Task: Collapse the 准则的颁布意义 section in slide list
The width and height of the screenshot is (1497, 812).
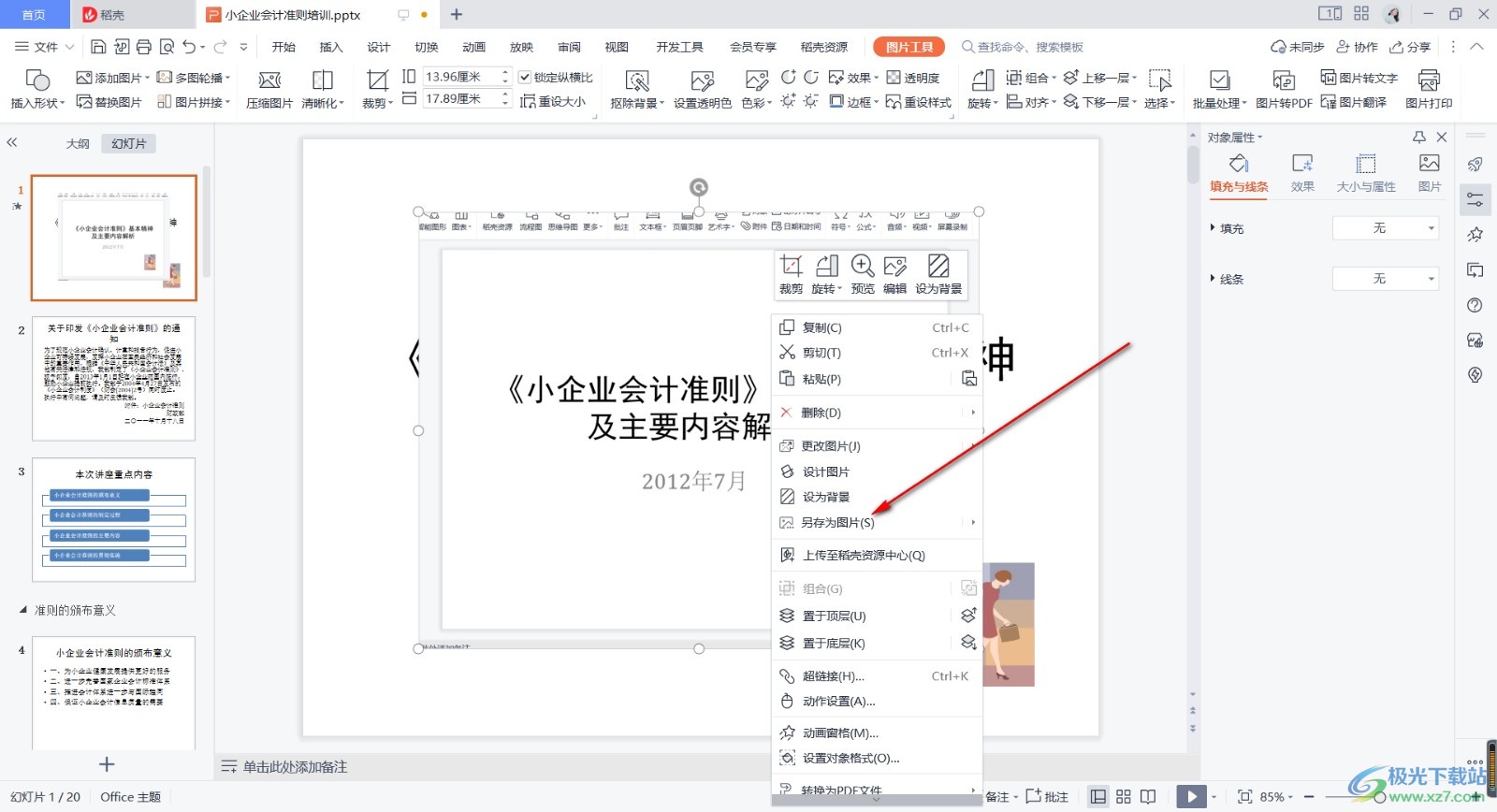Action: [x=23, y=610]
